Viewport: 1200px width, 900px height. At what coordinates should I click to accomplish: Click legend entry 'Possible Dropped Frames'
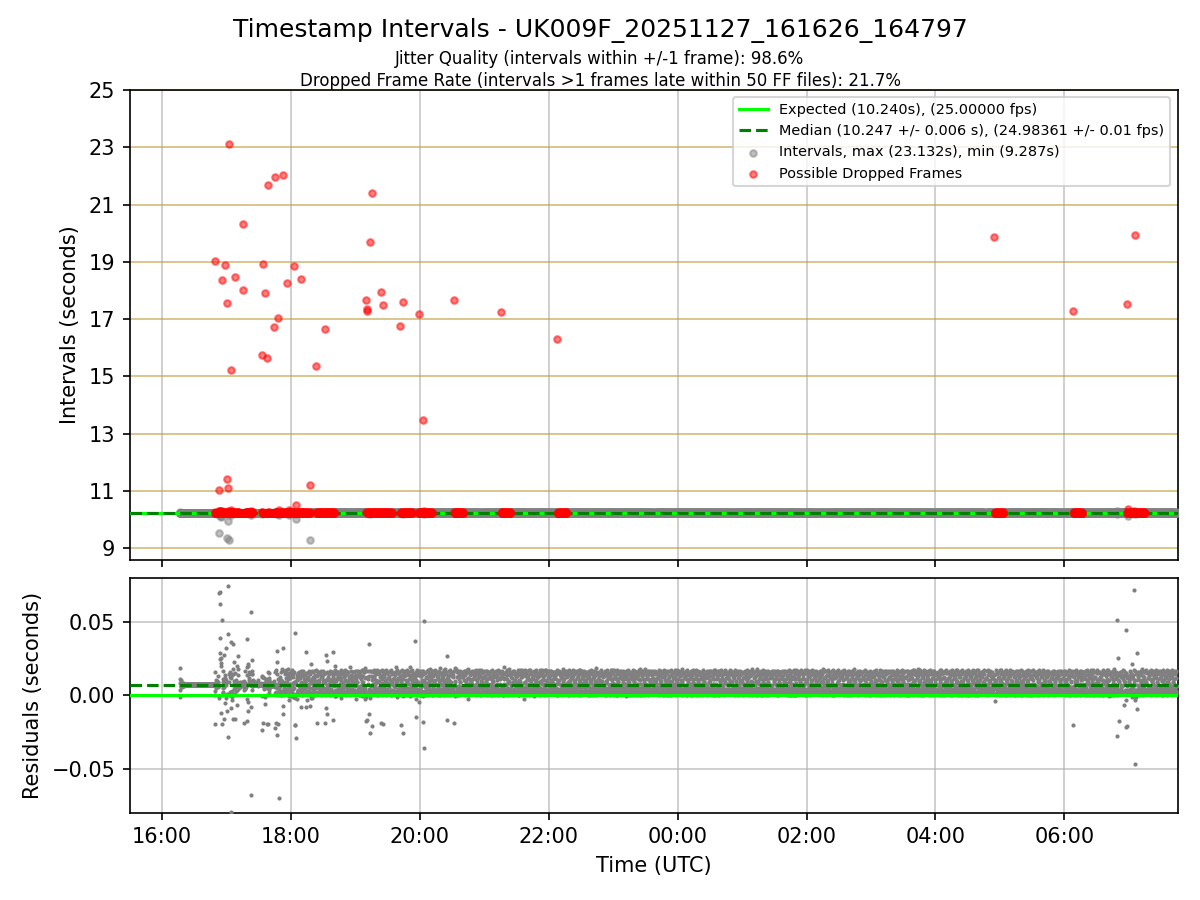pyautogui.click(x=870, y=173)
